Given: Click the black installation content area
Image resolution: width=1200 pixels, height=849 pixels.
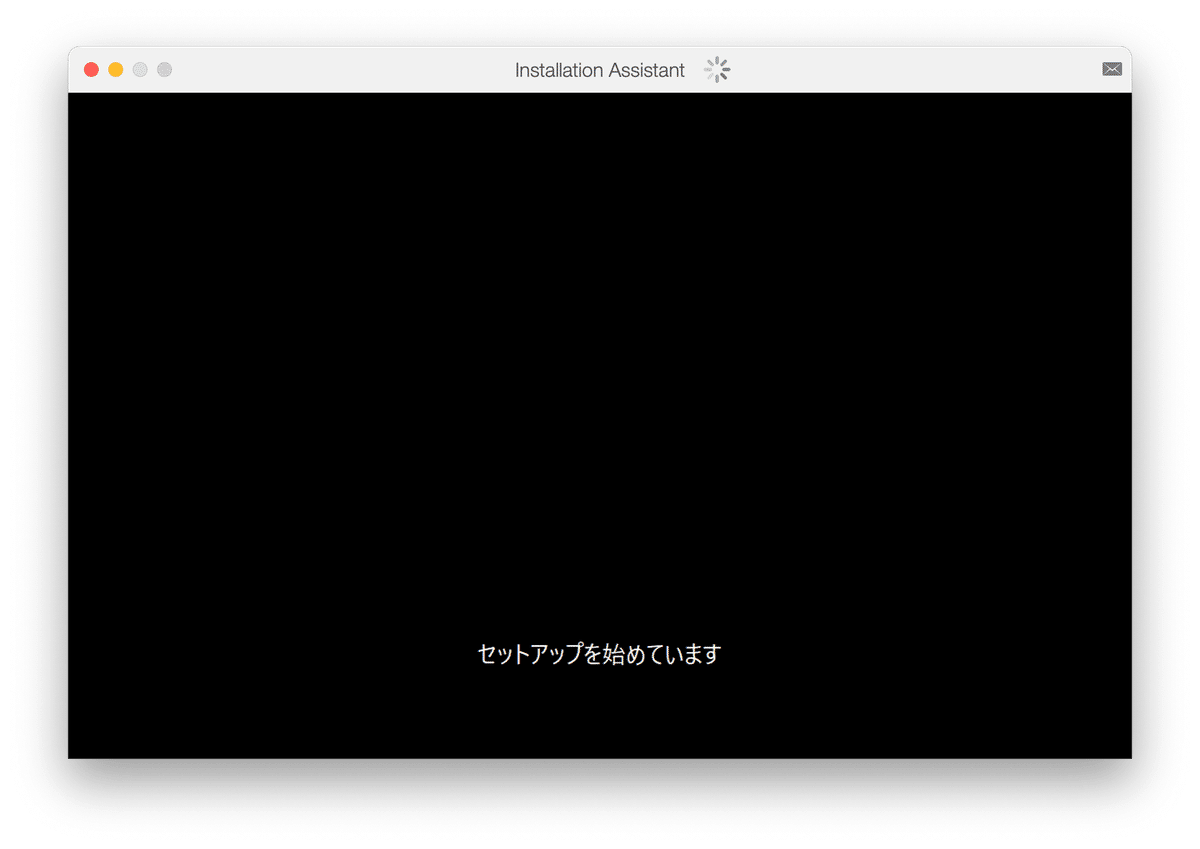Looking at the screenshot, I should pyautogui.click(x=600, y=400).
